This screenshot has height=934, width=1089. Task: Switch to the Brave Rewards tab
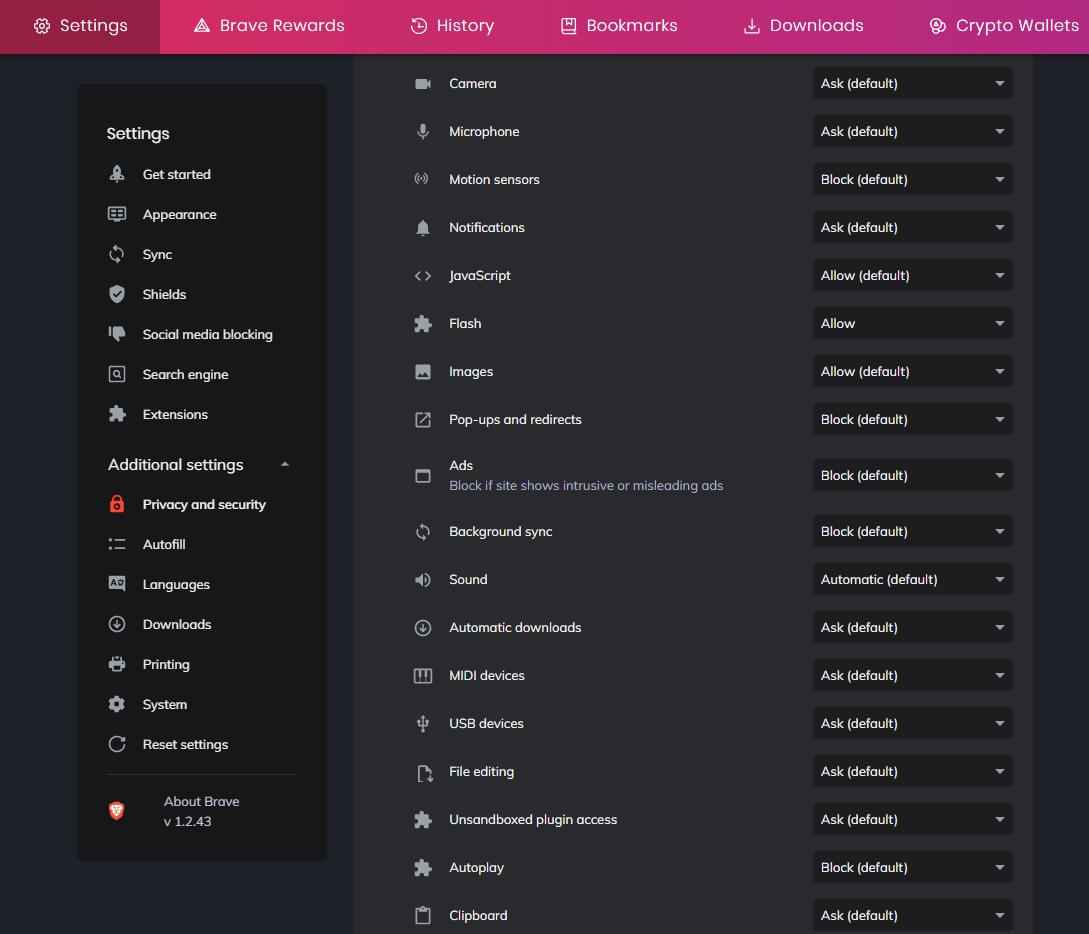[x=269, y=26]
